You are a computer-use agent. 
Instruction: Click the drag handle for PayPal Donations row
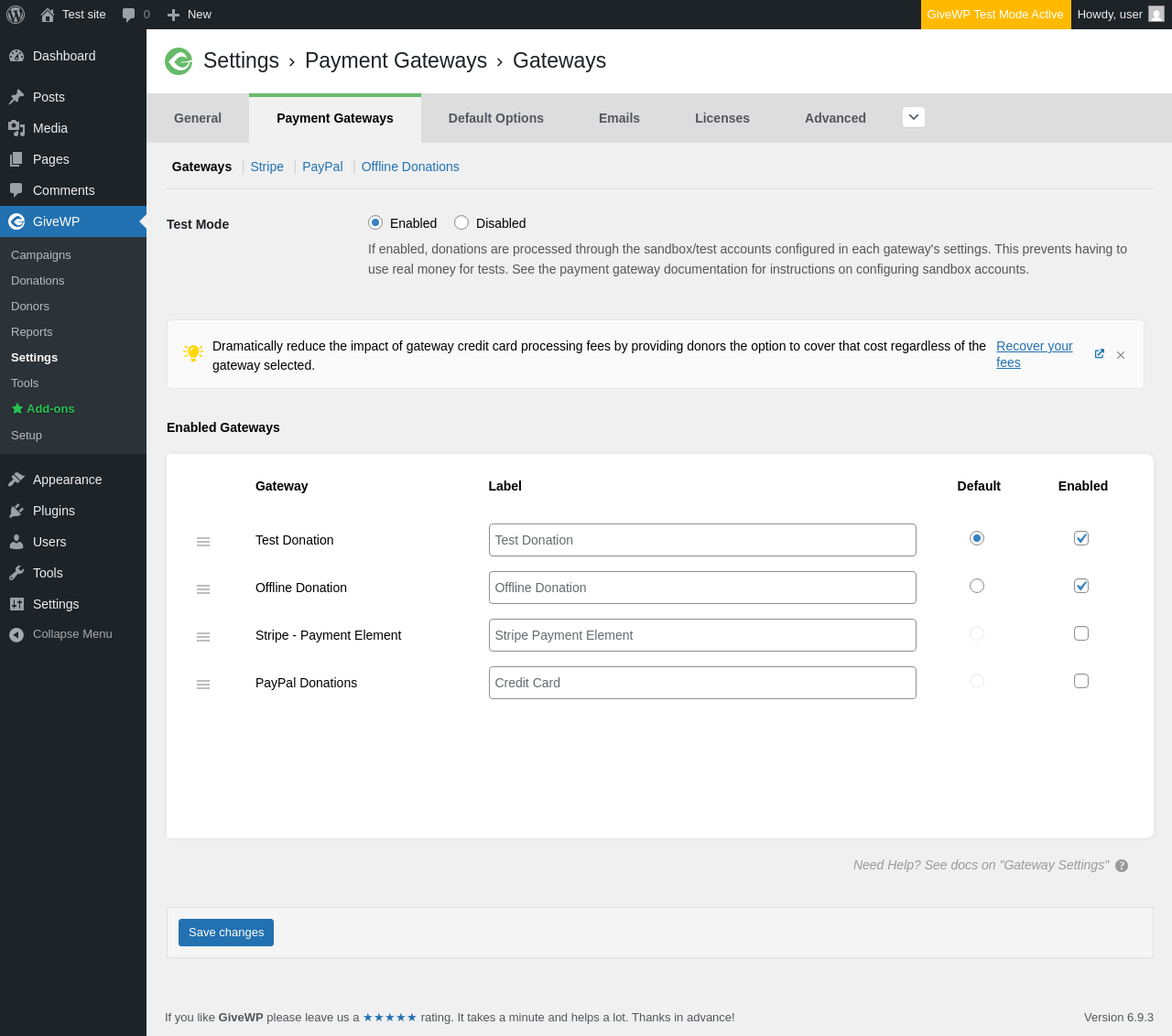pos(203,685)
